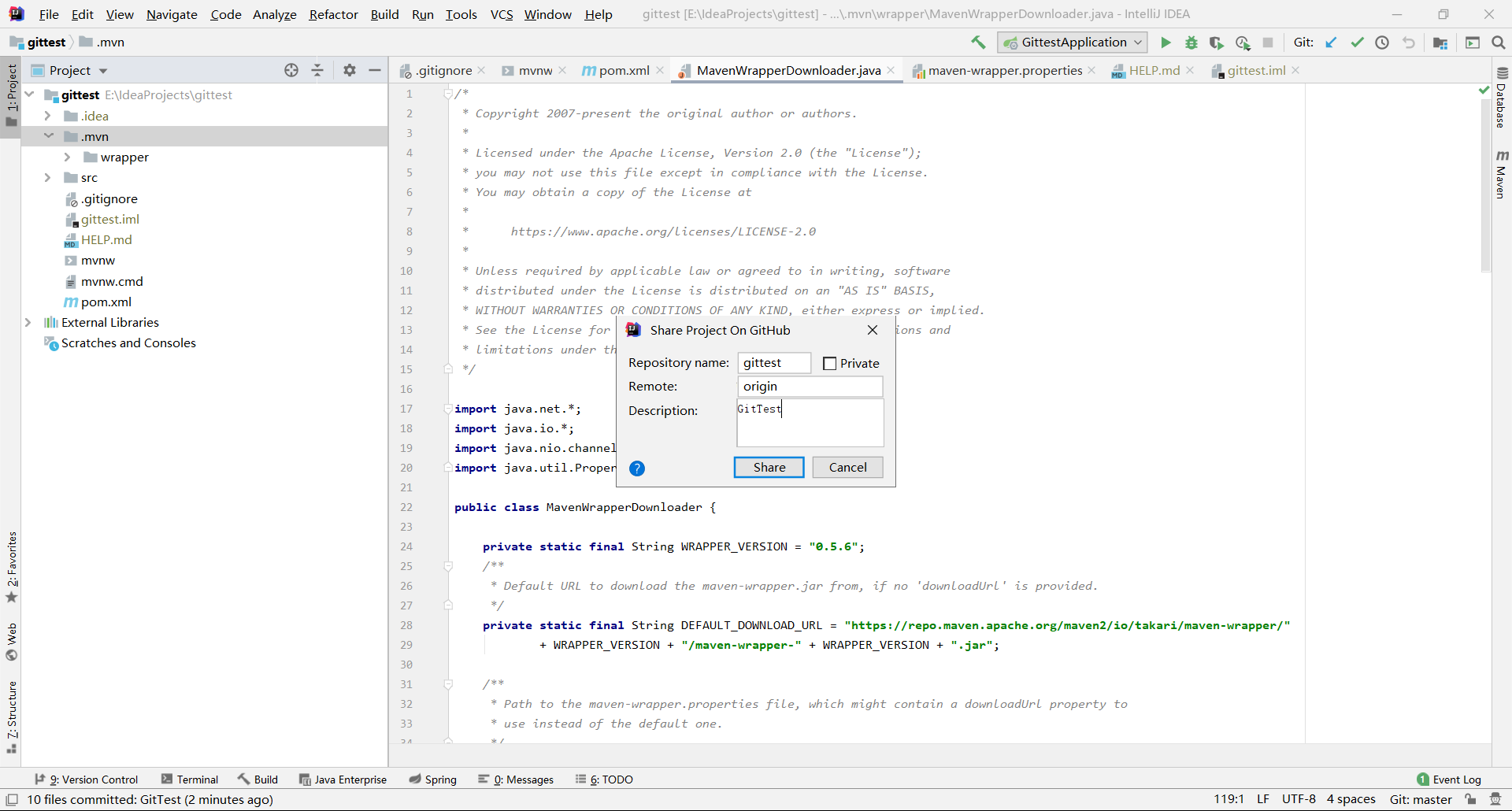This screenshot has width=1512, height=811.
Task: Open the Event Log
Action: click(1449, 780)
